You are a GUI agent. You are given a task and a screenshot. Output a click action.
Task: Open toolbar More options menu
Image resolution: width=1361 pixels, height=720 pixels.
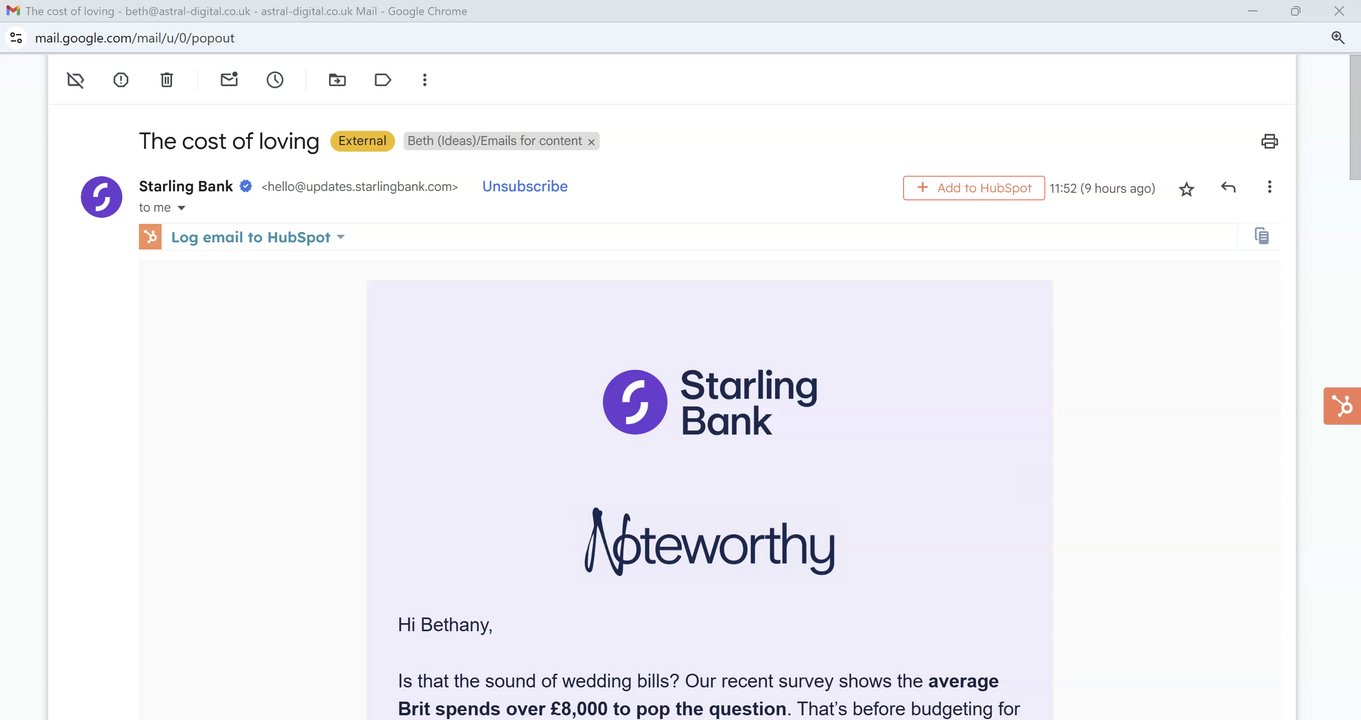pos(425,80)
